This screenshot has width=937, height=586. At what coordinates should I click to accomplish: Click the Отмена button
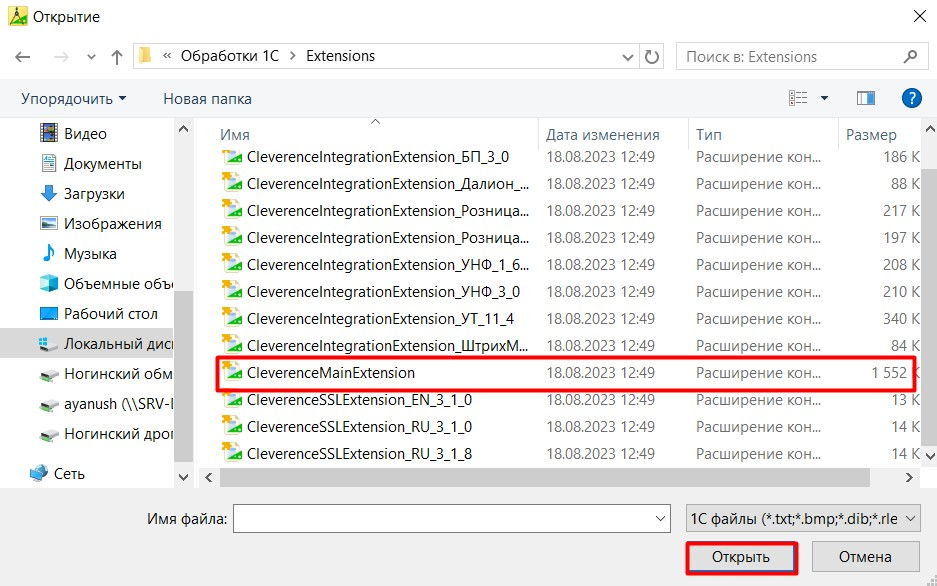[x=865, y=557]
